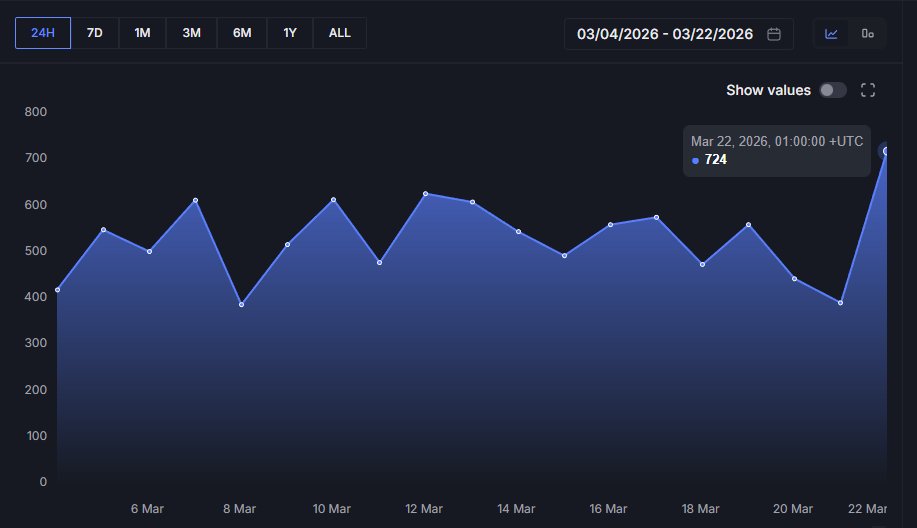
Task: Choose the 3M time range
Action: tap(191, 33)
